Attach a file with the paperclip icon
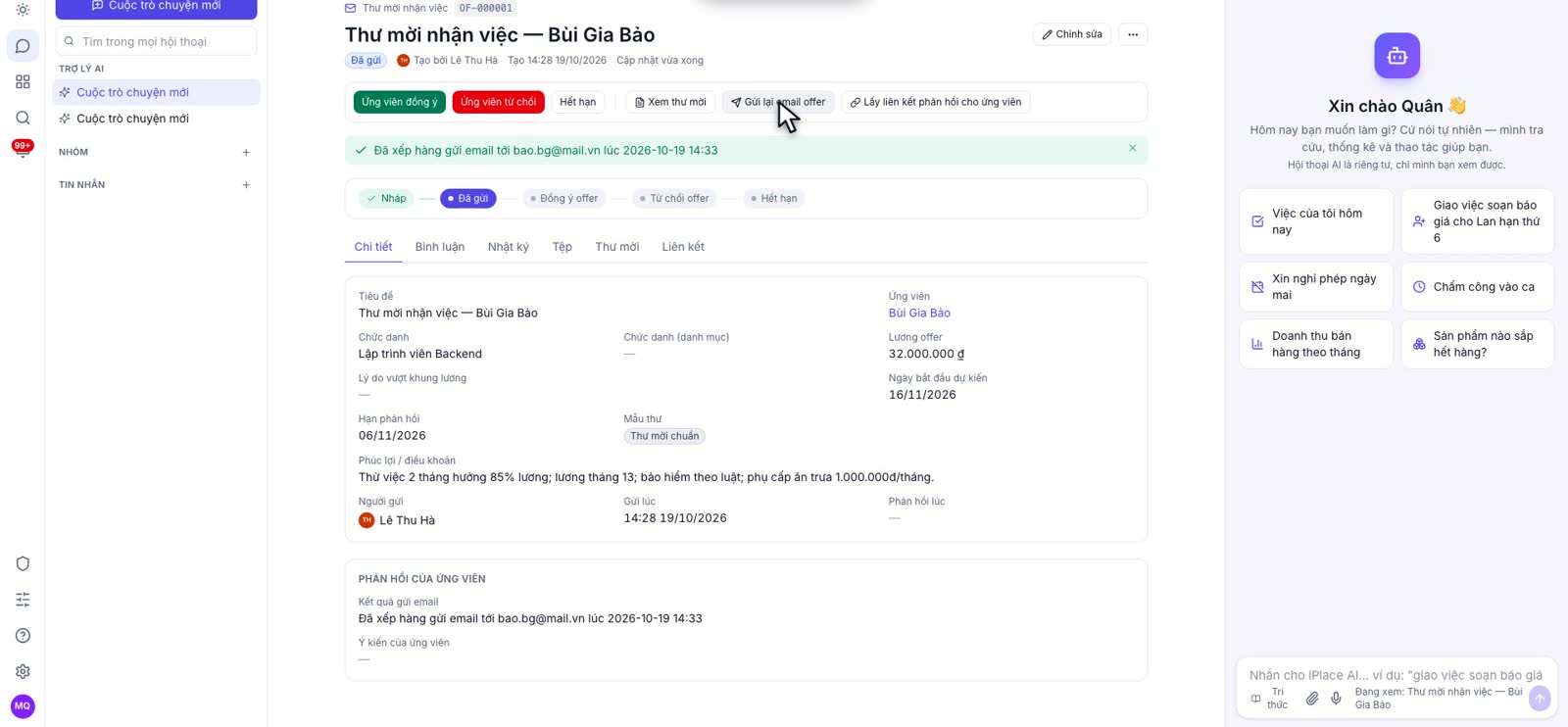Image resolution: width=1568 pixels, height=727 pixels. coord(1312,699)
